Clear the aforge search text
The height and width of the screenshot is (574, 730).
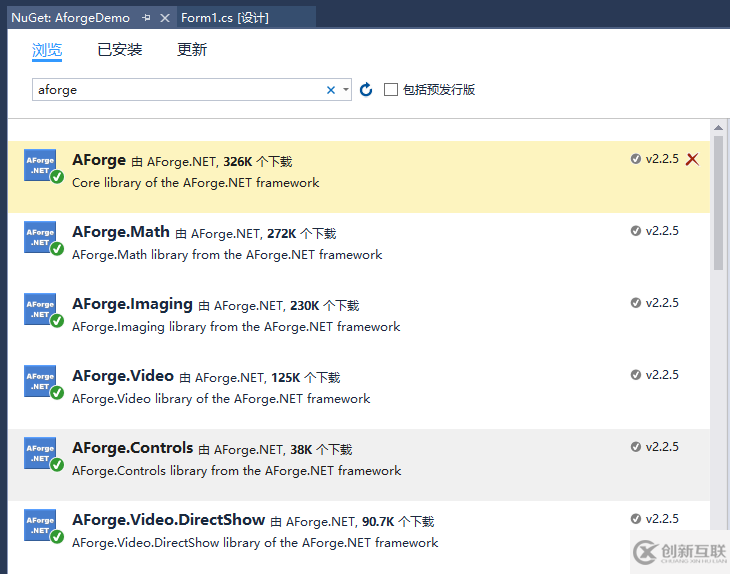coord(331,90)
